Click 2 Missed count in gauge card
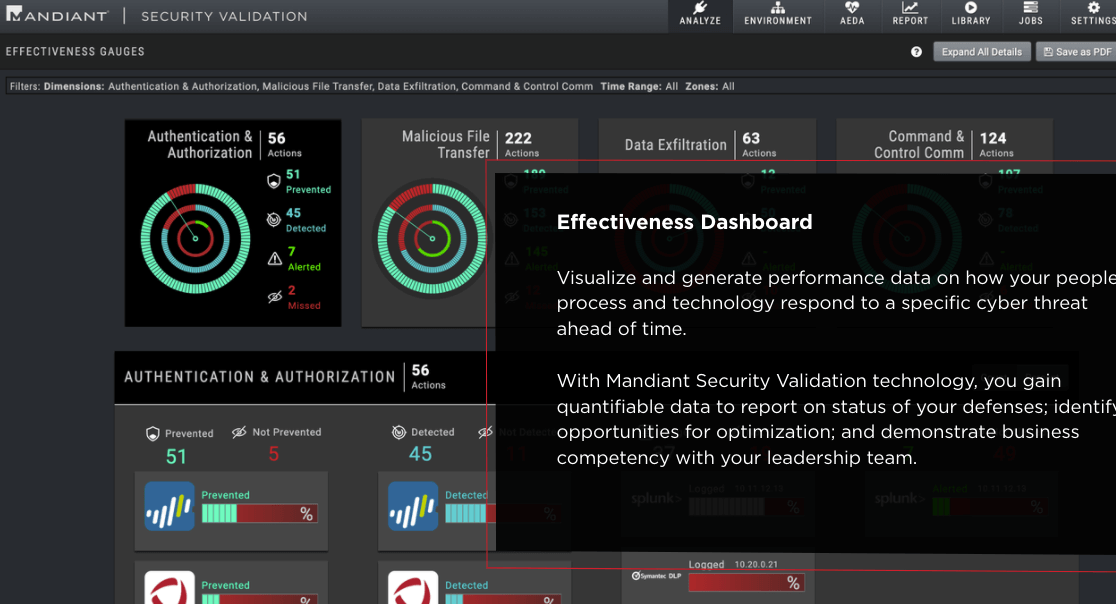This screenshot has height=604, width=1116. [x=304, y=297]
